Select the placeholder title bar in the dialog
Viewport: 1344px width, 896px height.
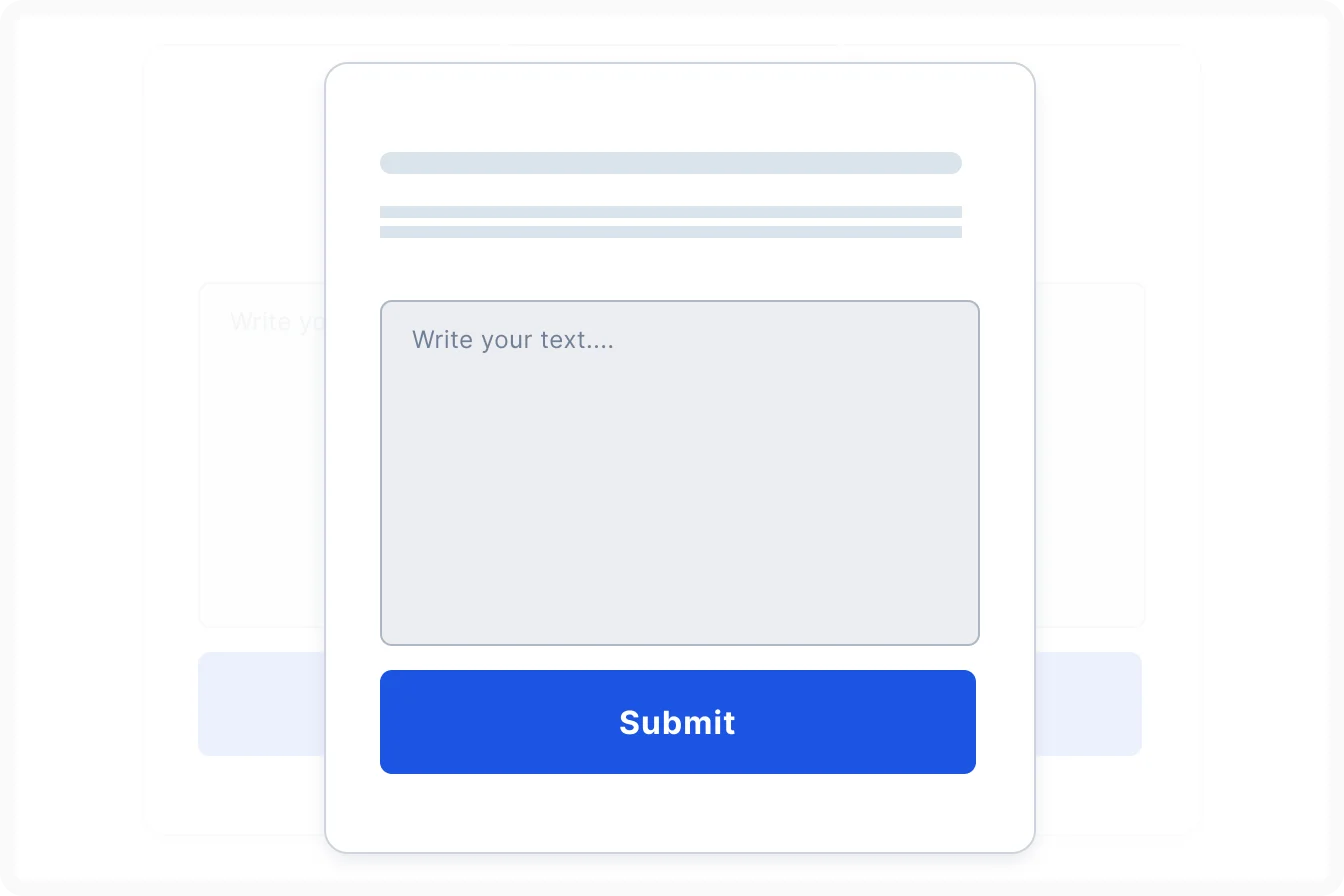pos(670,162)
